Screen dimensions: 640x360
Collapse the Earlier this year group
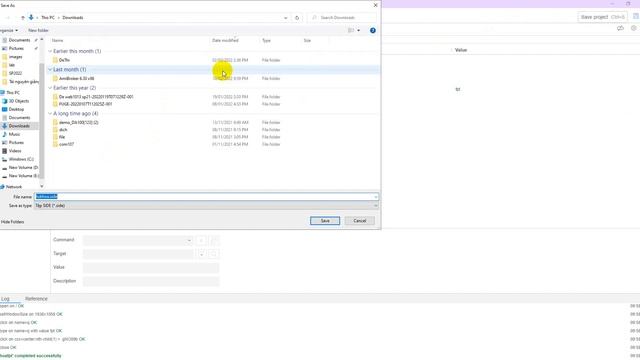tap(50, 88)
